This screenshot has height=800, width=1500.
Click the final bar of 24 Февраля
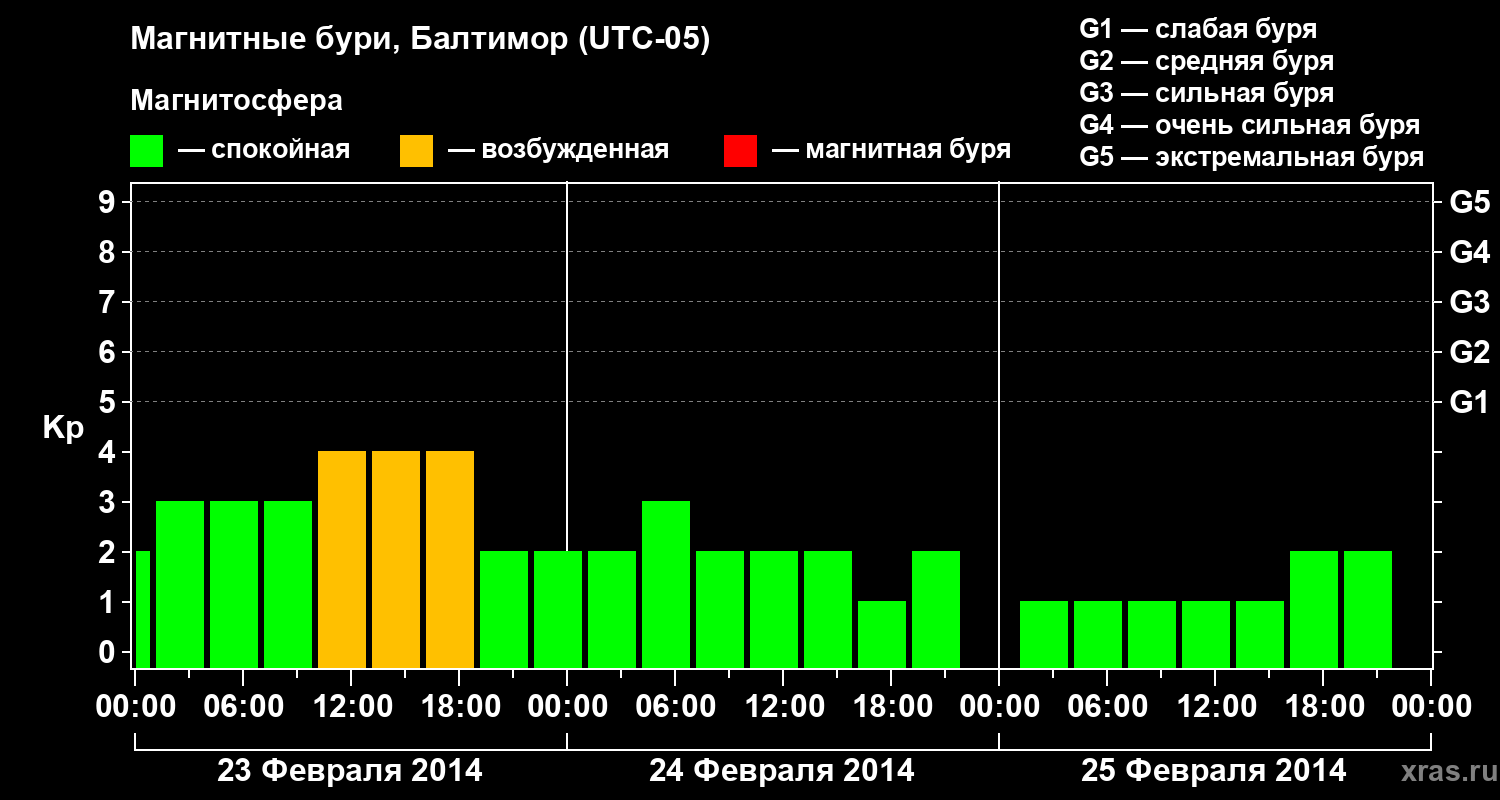pos(936,609)
